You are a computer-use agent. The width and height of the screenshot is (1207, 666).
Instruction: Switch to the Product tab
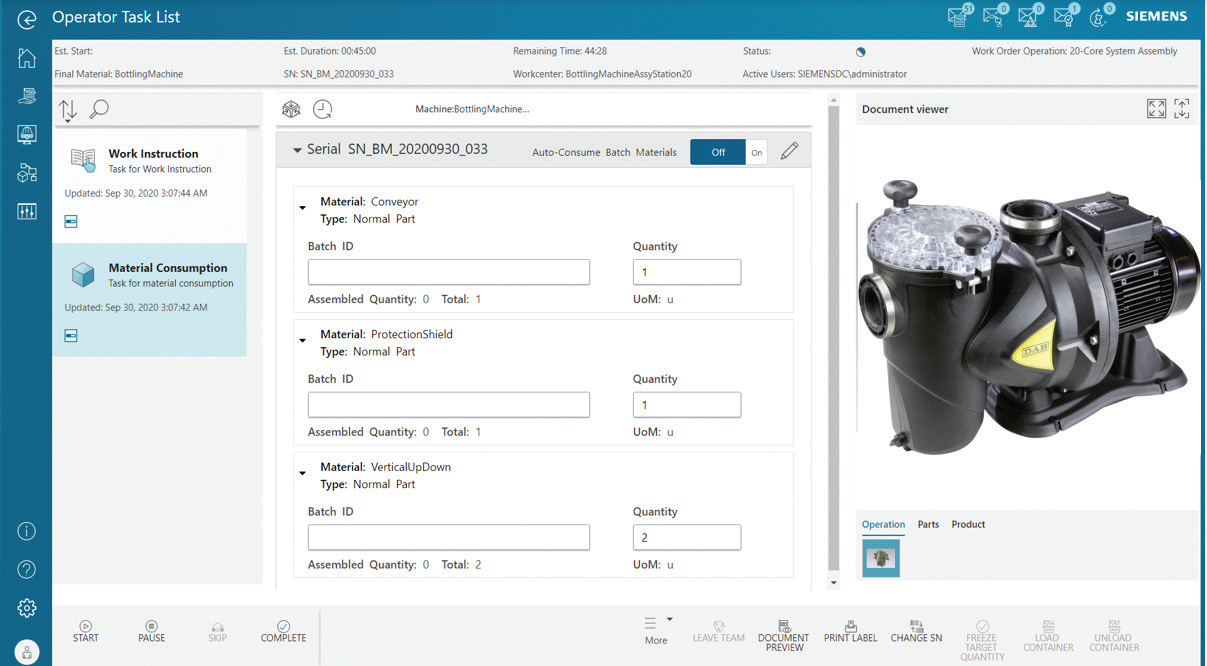point(968,524)
